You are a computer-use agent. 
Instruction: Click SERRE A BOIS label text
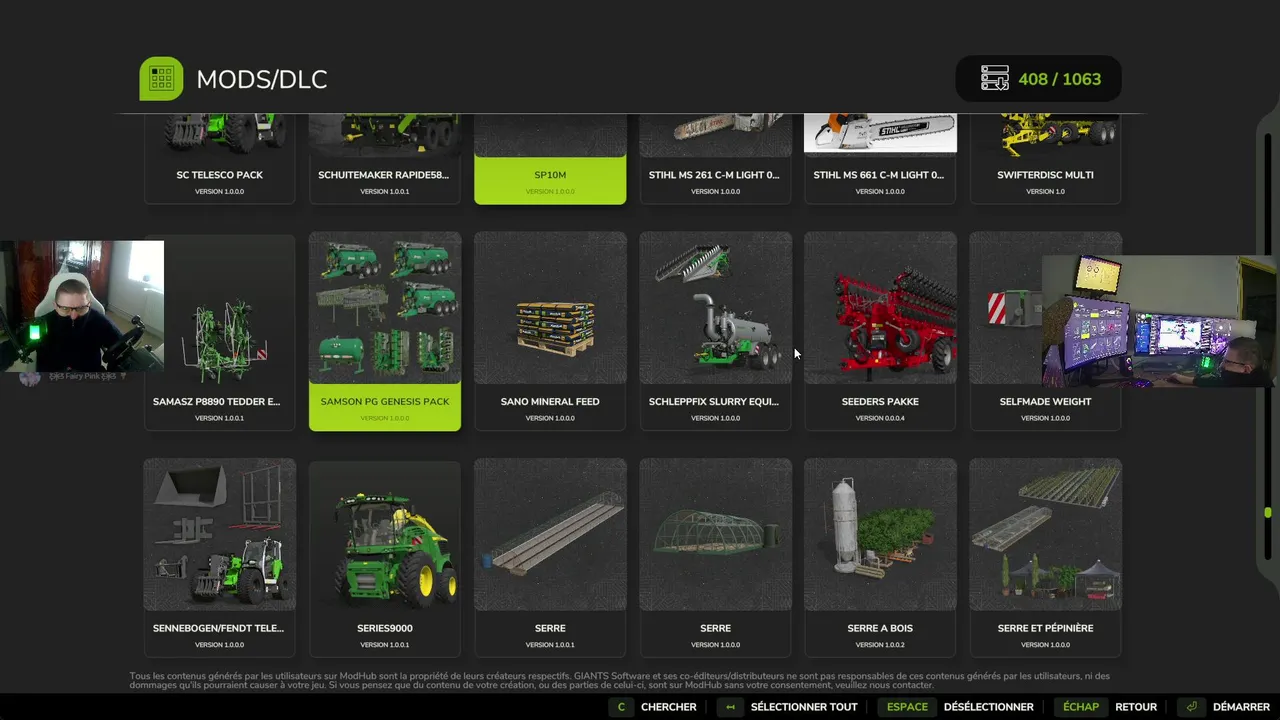click(x=880, y=629)
